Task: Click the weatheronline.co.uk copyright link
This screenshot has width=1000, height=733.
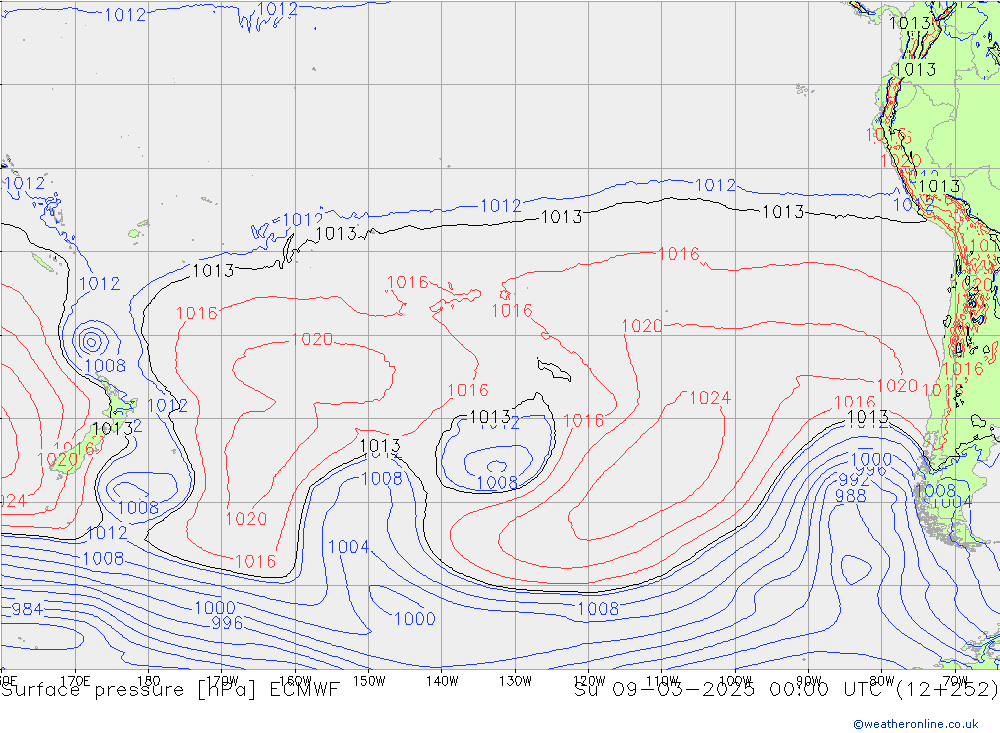Action: (x=916, y=723)
